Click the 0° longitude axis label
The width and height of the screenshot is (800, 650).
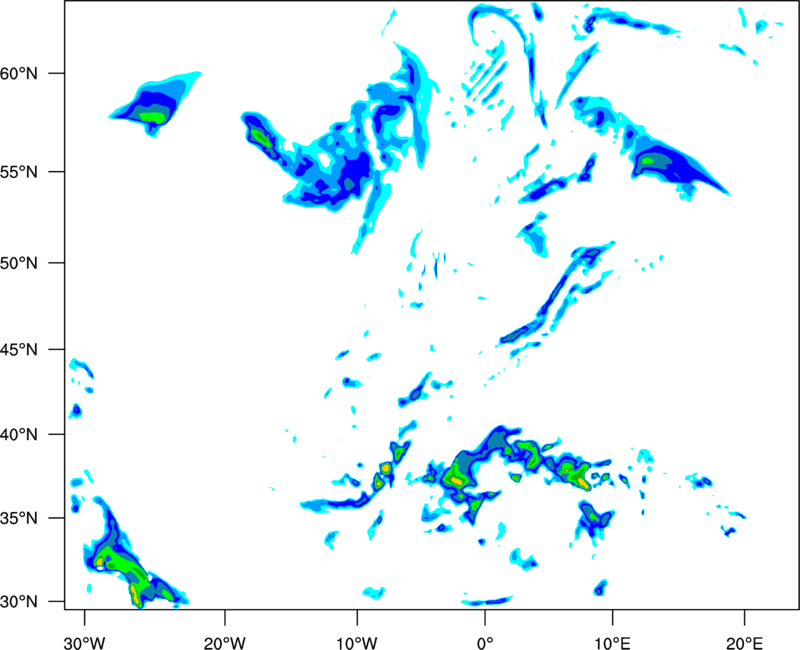point(485,643)
